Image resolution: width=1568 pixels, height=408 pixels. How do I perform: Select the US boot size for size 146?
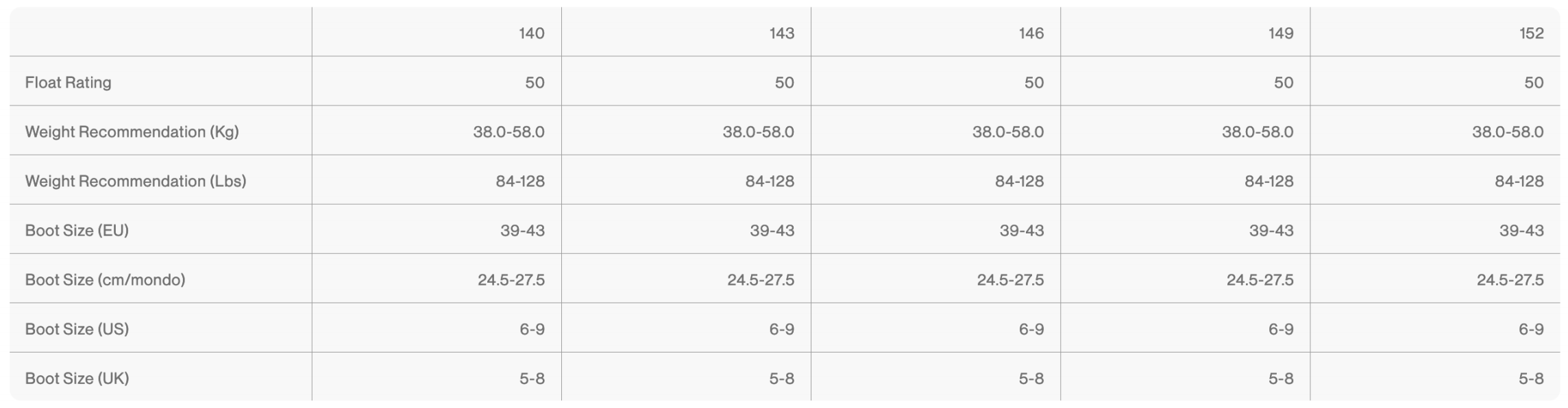pyautogui.click(x=1031, y=329)
